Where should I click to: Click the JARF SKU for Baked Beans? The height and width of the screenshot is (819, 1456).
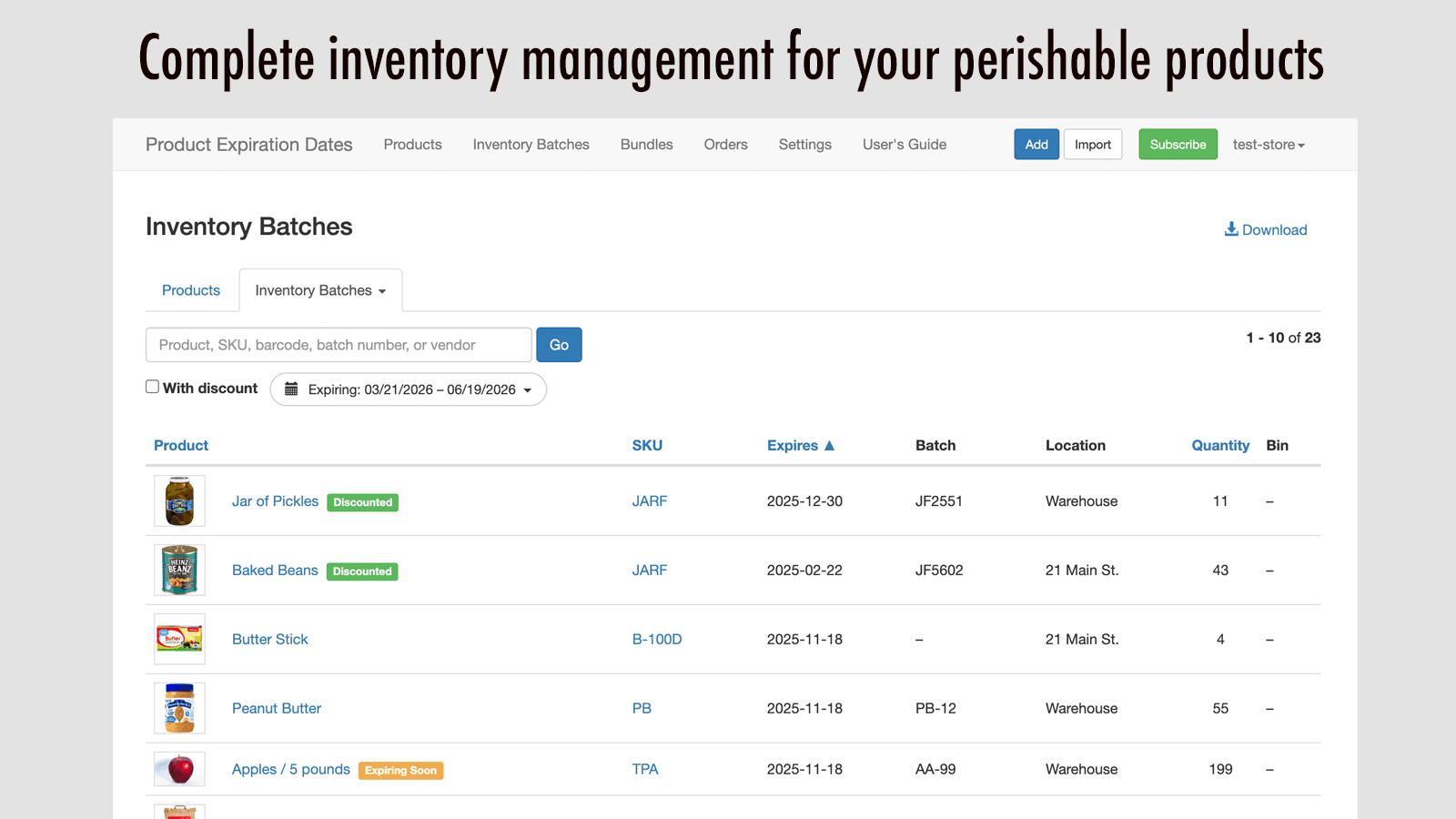coord(650,571)
